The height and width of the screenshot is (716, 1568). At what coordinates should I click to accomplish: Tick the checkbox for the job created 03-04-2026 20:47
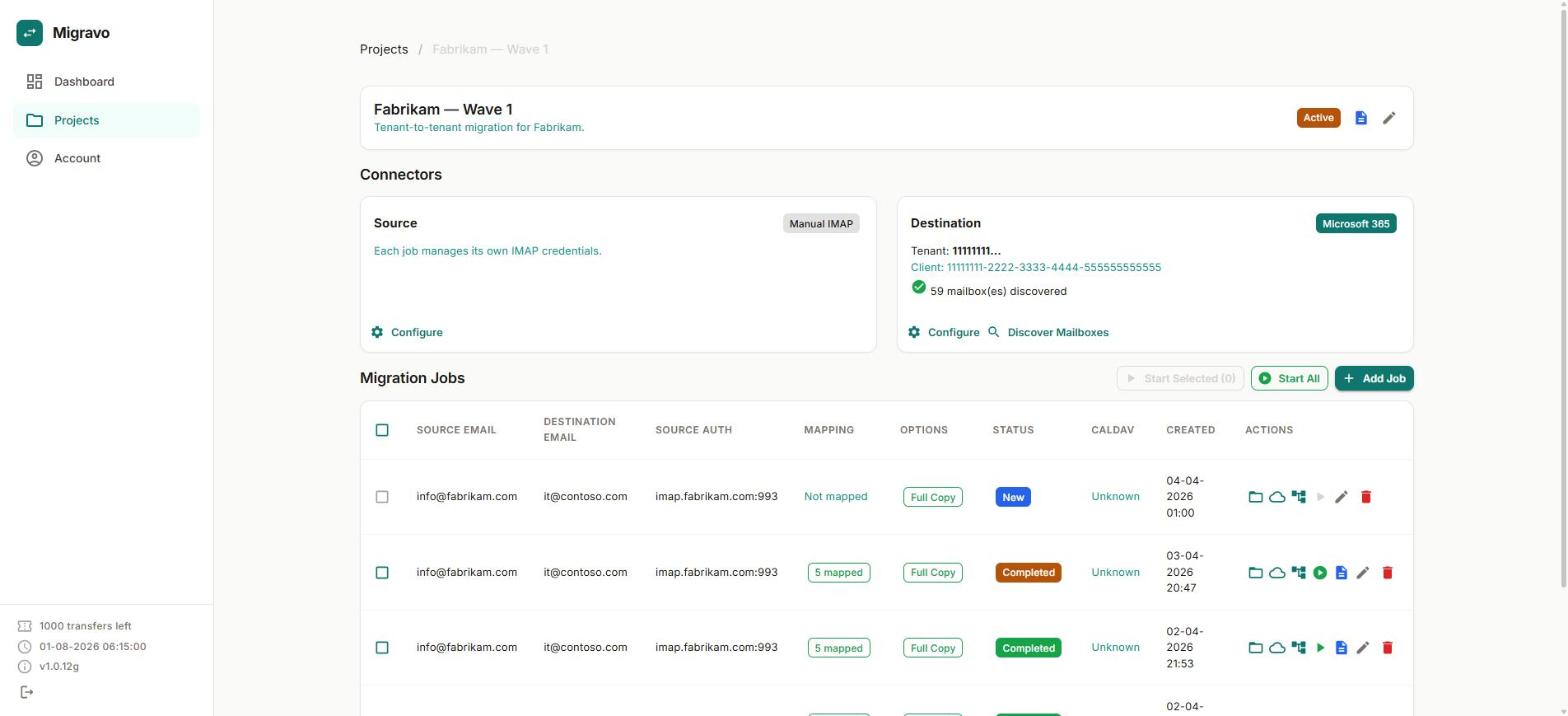pyautogui.click(x=382, y=573)
